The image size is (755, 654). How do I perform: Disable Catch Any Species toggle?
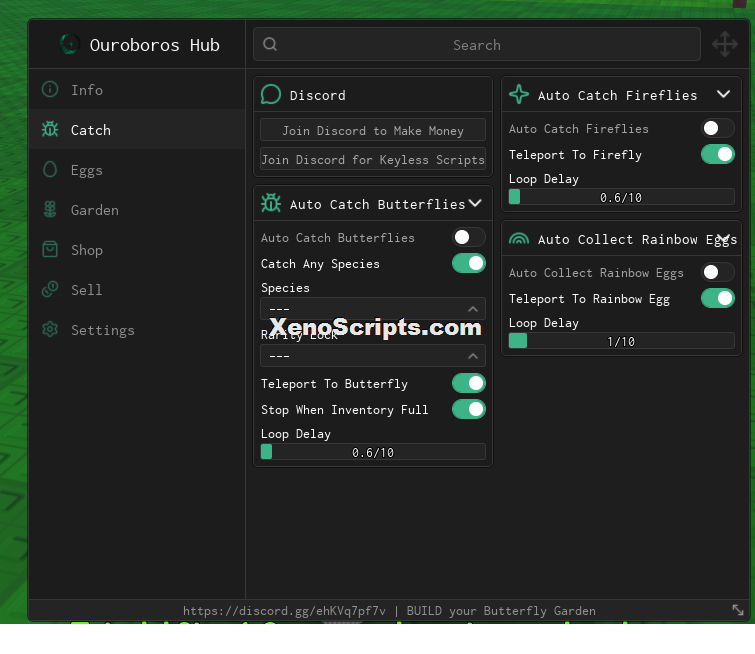[469, 263]
